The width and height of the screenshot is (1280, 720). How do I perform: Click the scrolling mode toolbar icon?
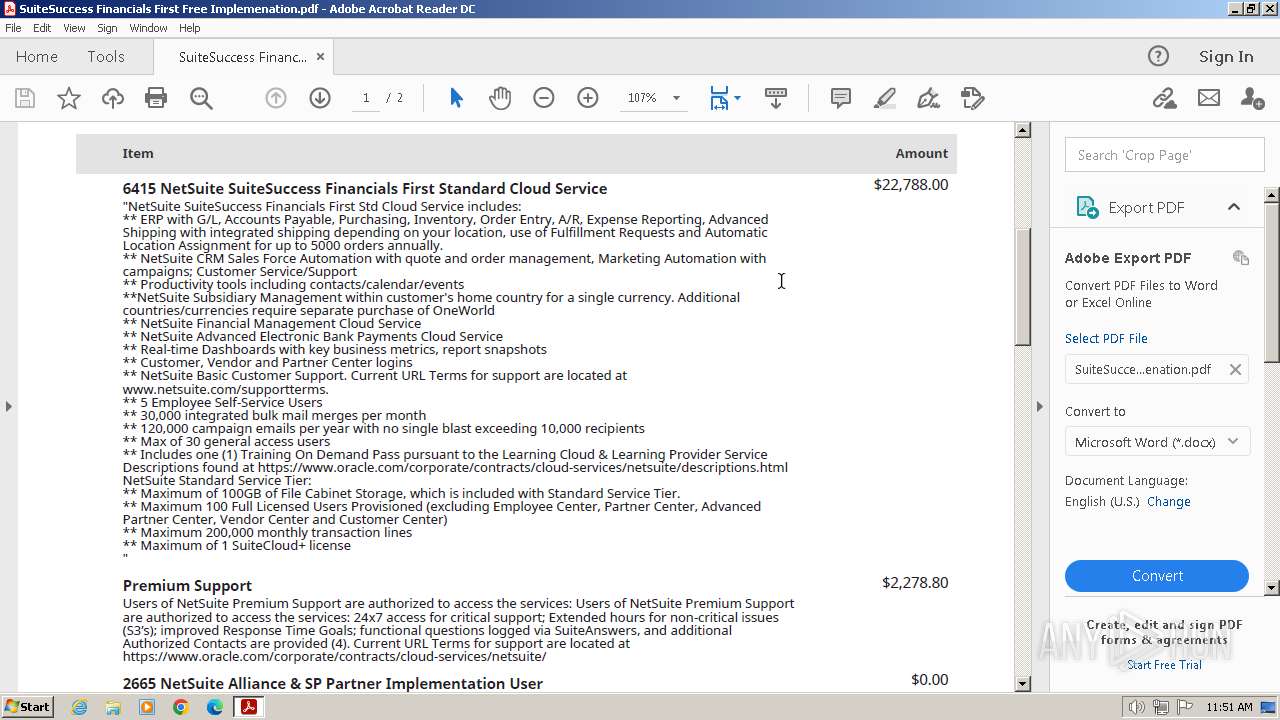point(775,98)
